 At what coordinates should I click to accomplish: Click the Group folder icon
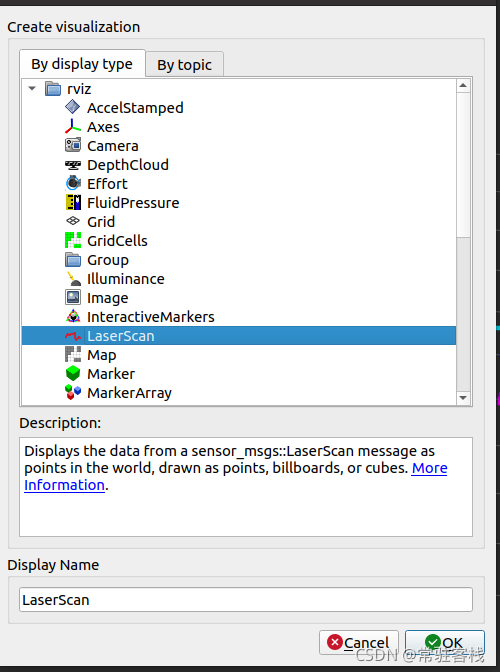[x=72, y=259]
